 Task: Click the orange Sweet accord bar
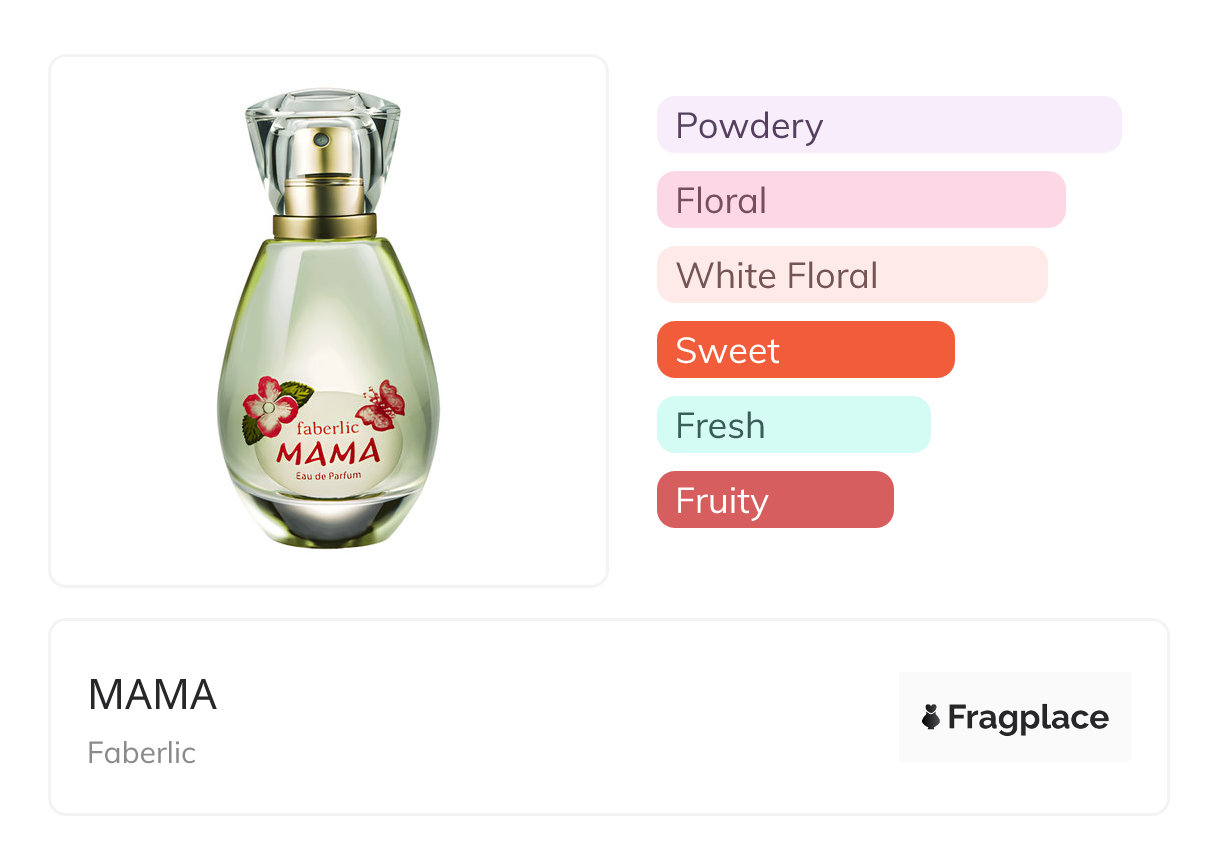coord(805,350)
